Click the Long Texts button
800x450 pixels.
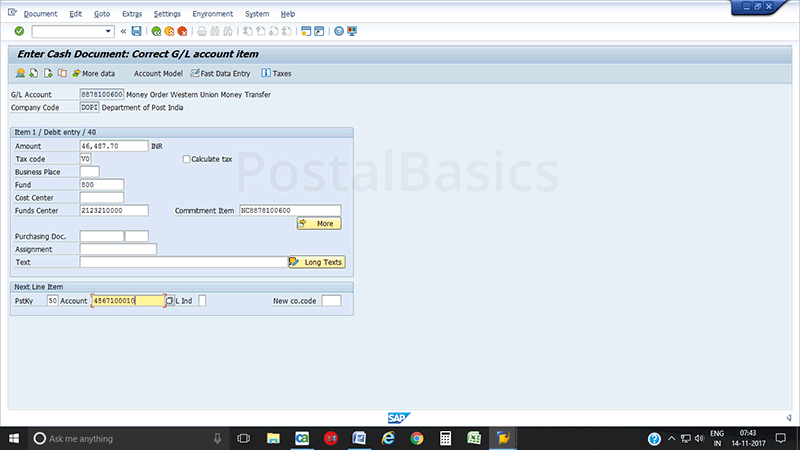point(316,262)
